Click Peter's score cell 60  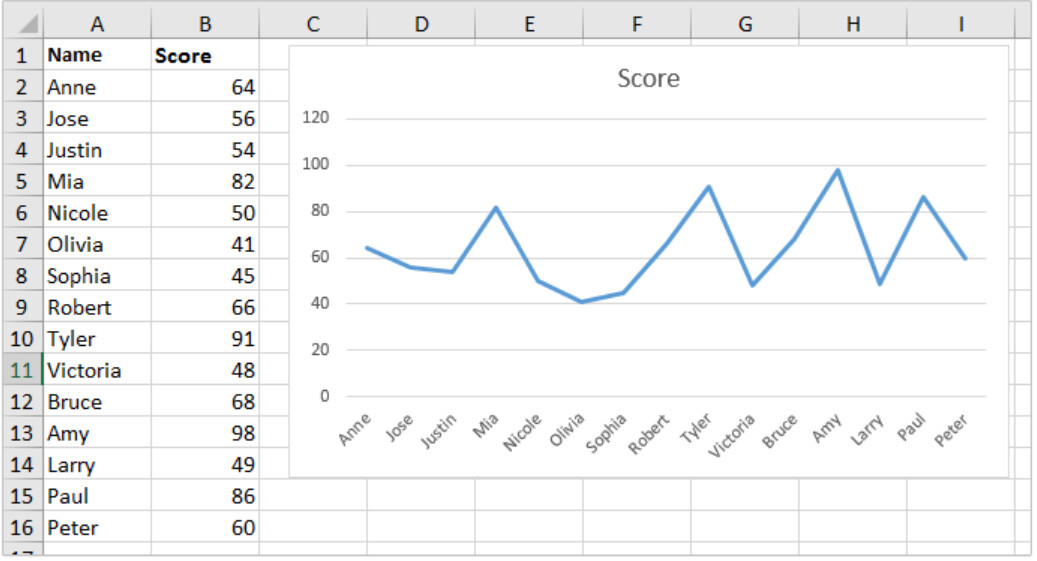(x=205, y=527)
